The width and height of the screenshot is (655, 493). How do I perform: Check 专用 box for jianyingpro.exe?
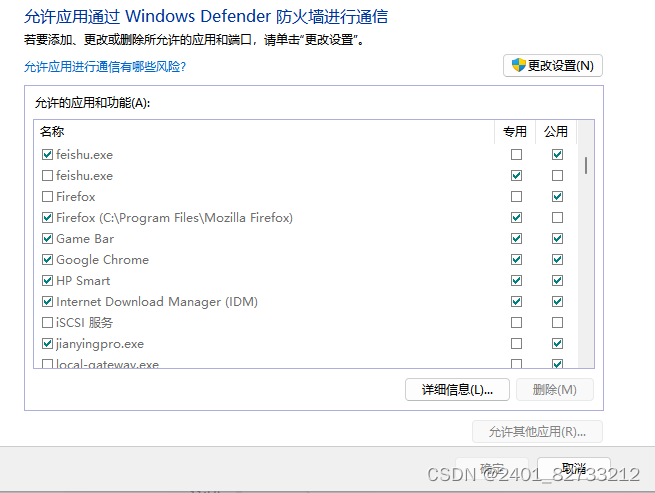516,343
